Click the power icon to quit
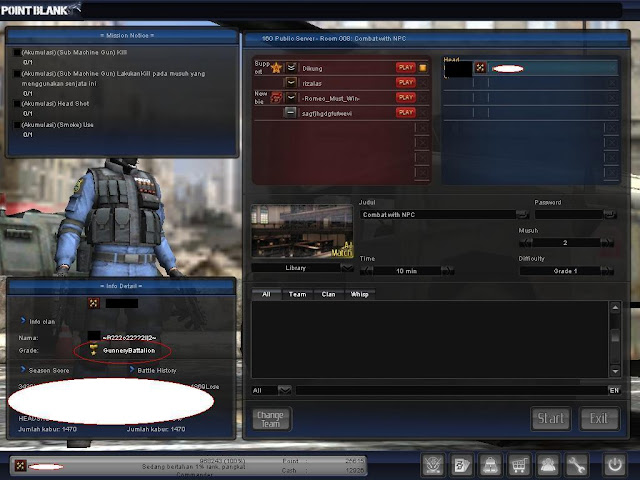 (x=615, y=464)
